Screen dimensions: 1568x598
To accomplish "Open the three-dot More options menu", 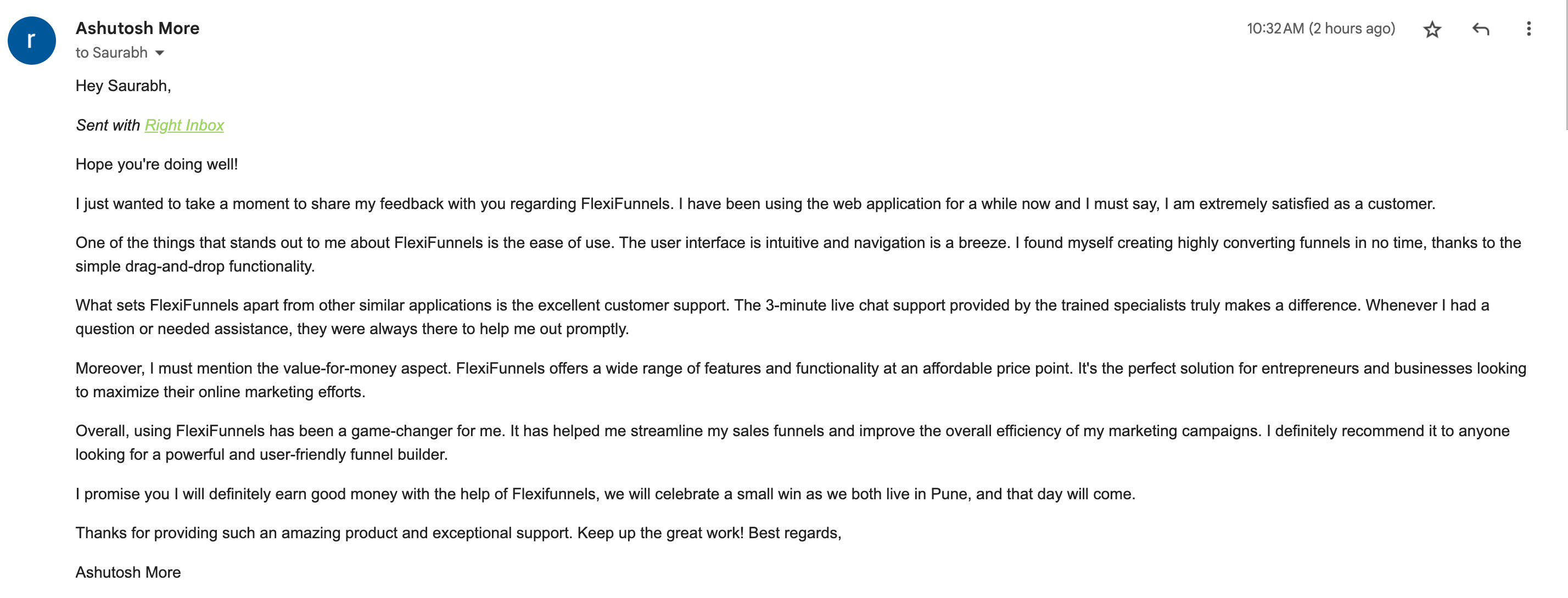I will click(1528, 29).
